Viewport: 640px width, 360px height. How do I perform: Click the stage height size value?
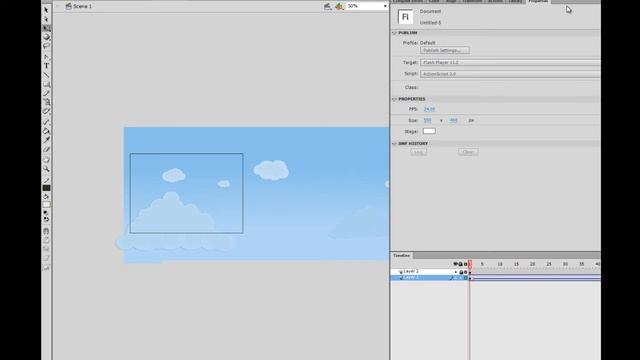tap(453, 120)
